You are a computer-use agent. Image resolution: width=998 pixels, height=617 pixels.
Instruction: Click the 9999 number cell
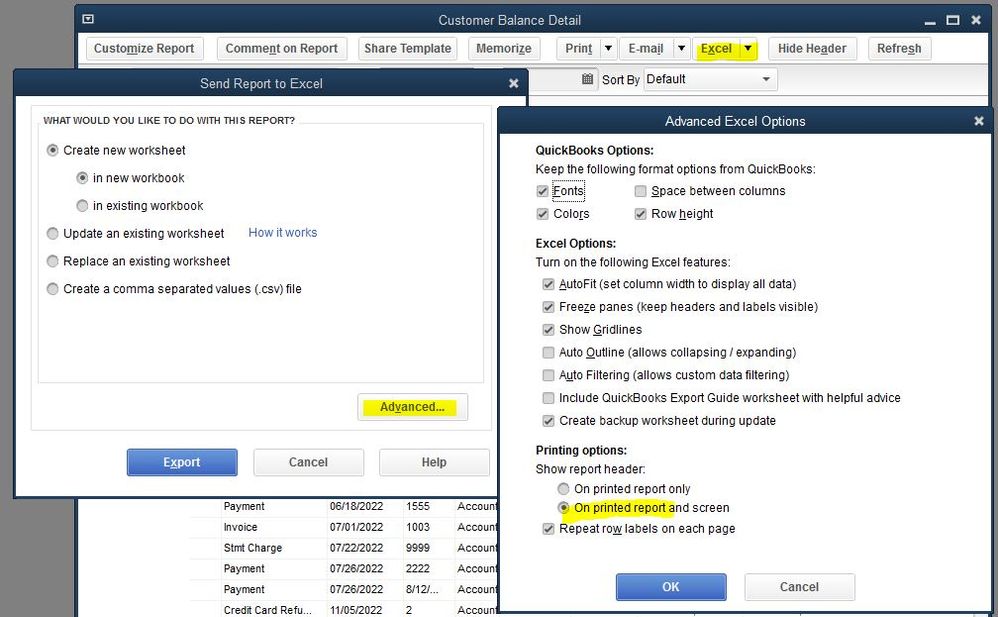pos(418,548)
